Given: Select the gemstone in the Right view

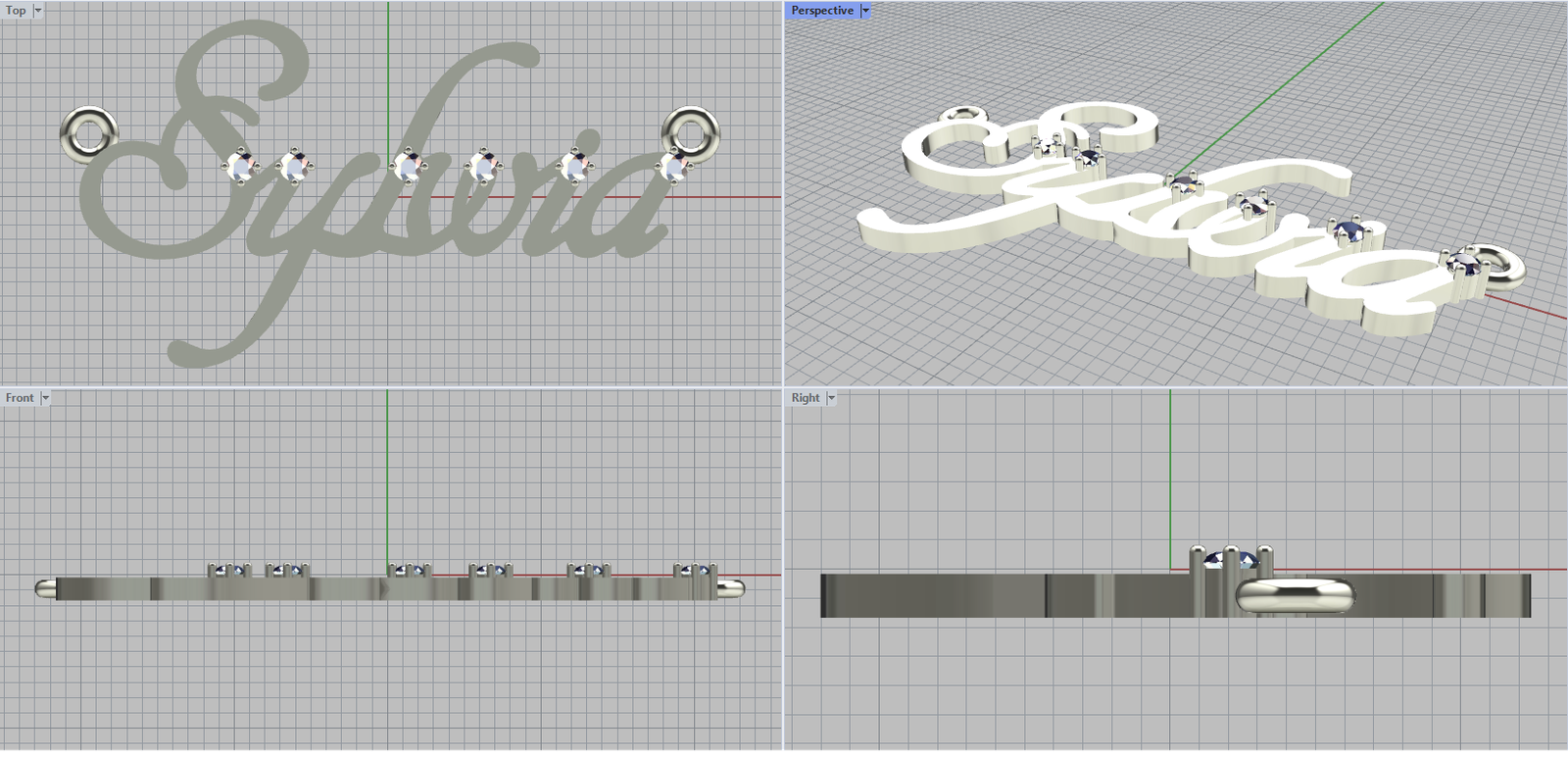Looking at the screenshot, I should [x=1231, y=560].
